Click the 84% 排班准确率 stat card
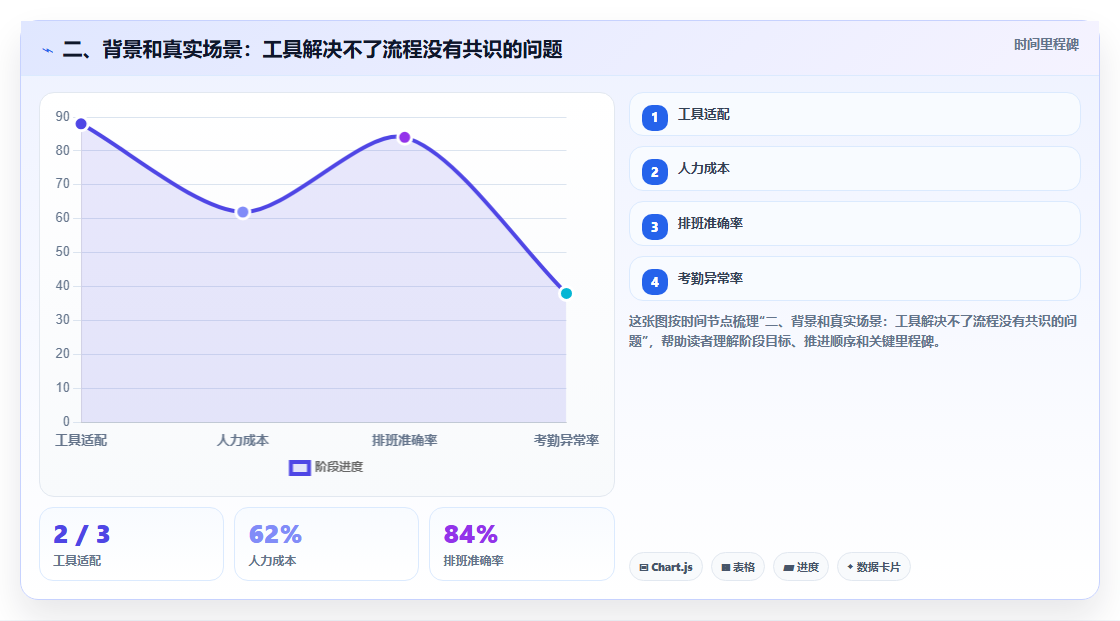The image size is (1120, 621). click(x=521, y=544)
